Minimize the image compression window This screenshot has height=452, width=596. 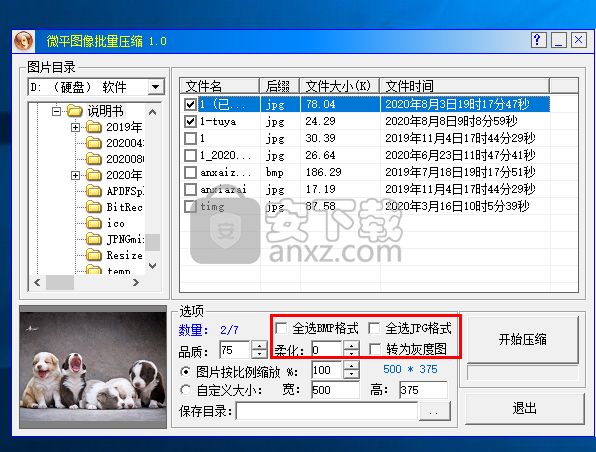pyautogui.click(x=558, y=40)
